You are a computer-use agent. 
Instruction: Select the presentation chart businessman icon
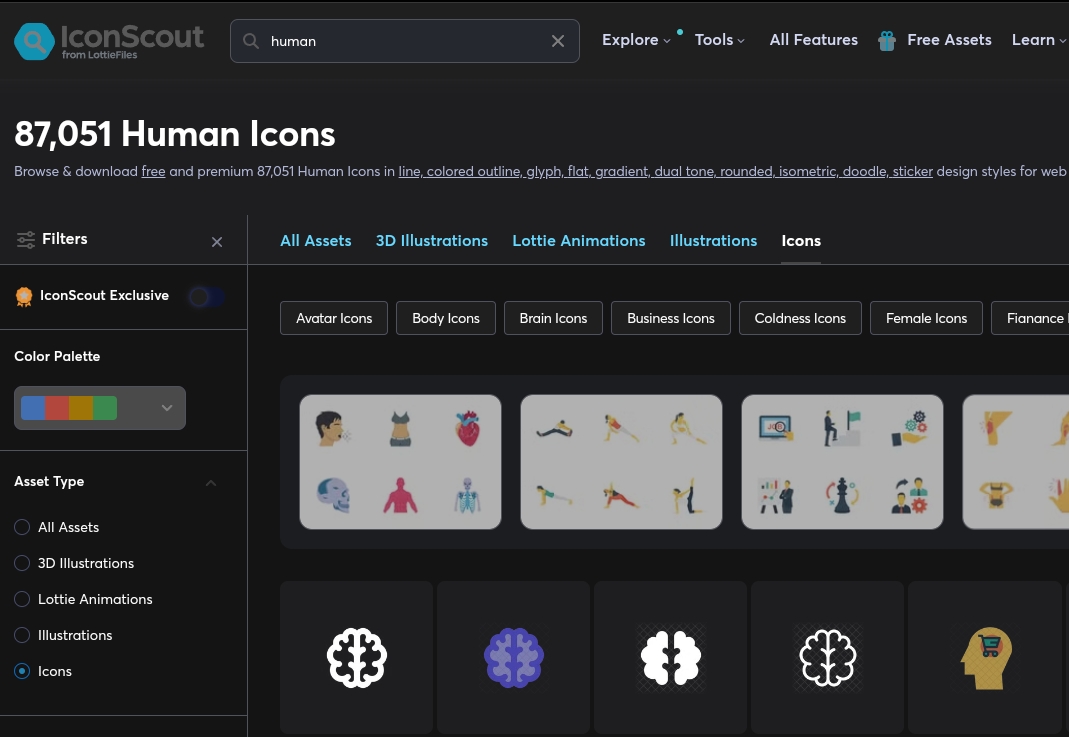[x=776, y=496]
